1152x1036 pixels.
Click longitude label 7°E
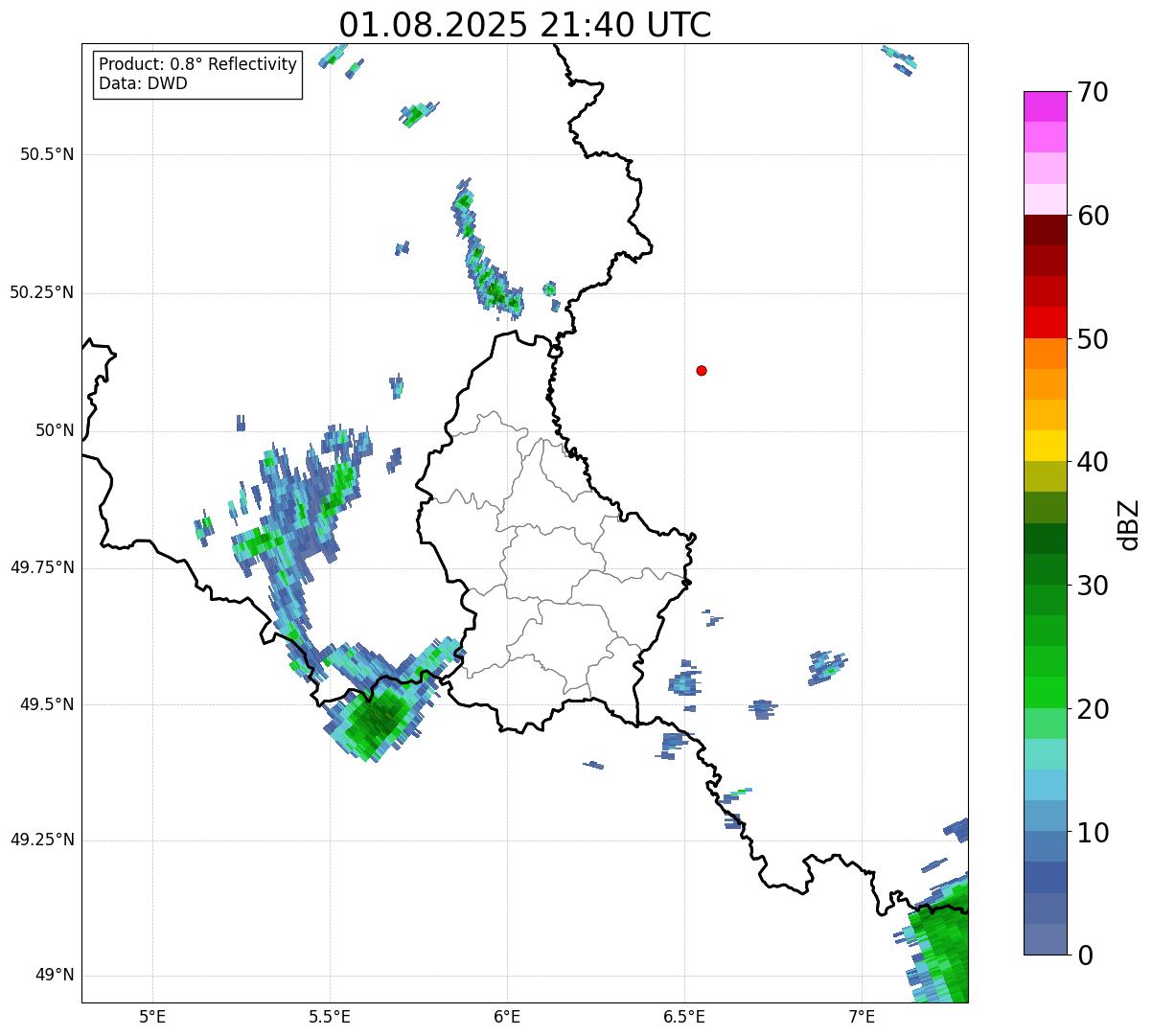coord(862,1016)
